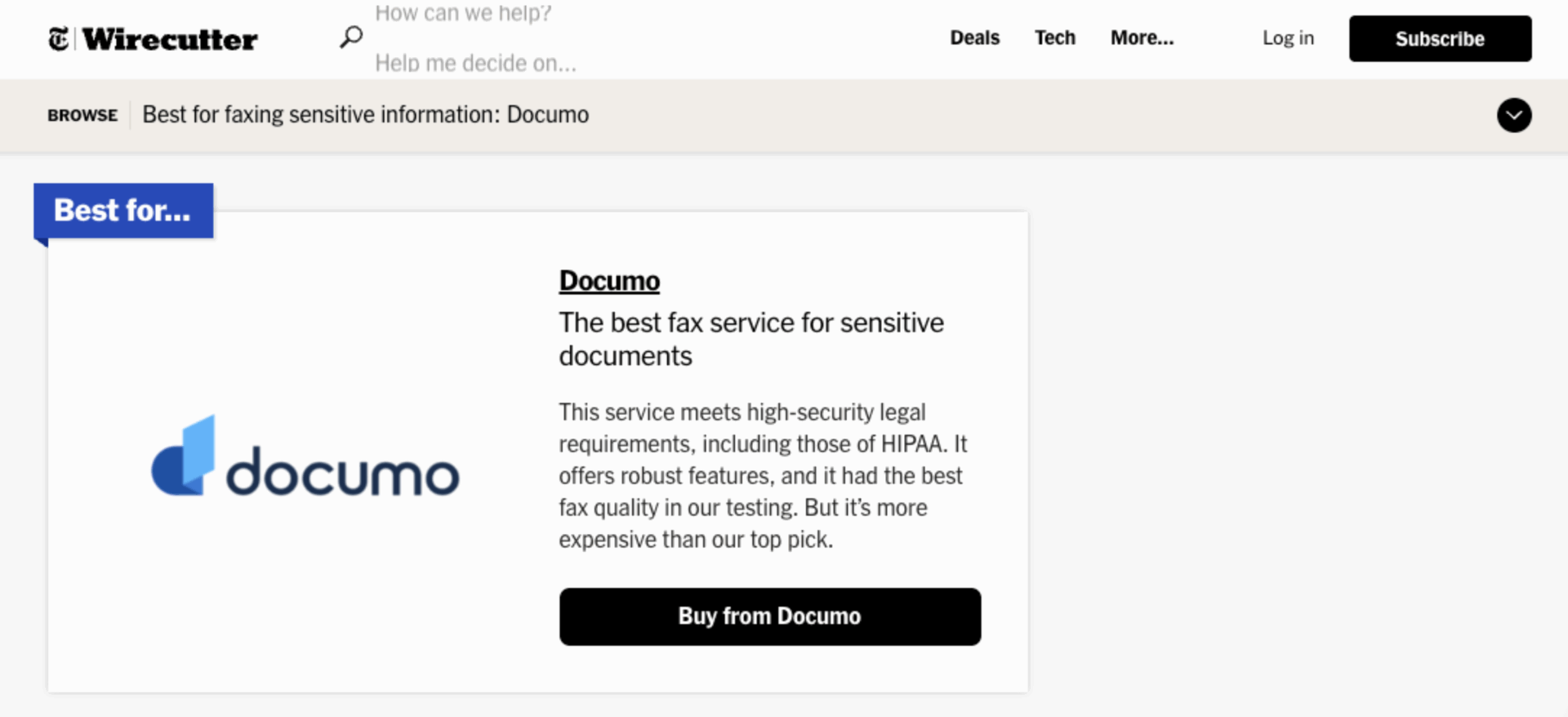Open the Tech menu item

[1054, 38]
